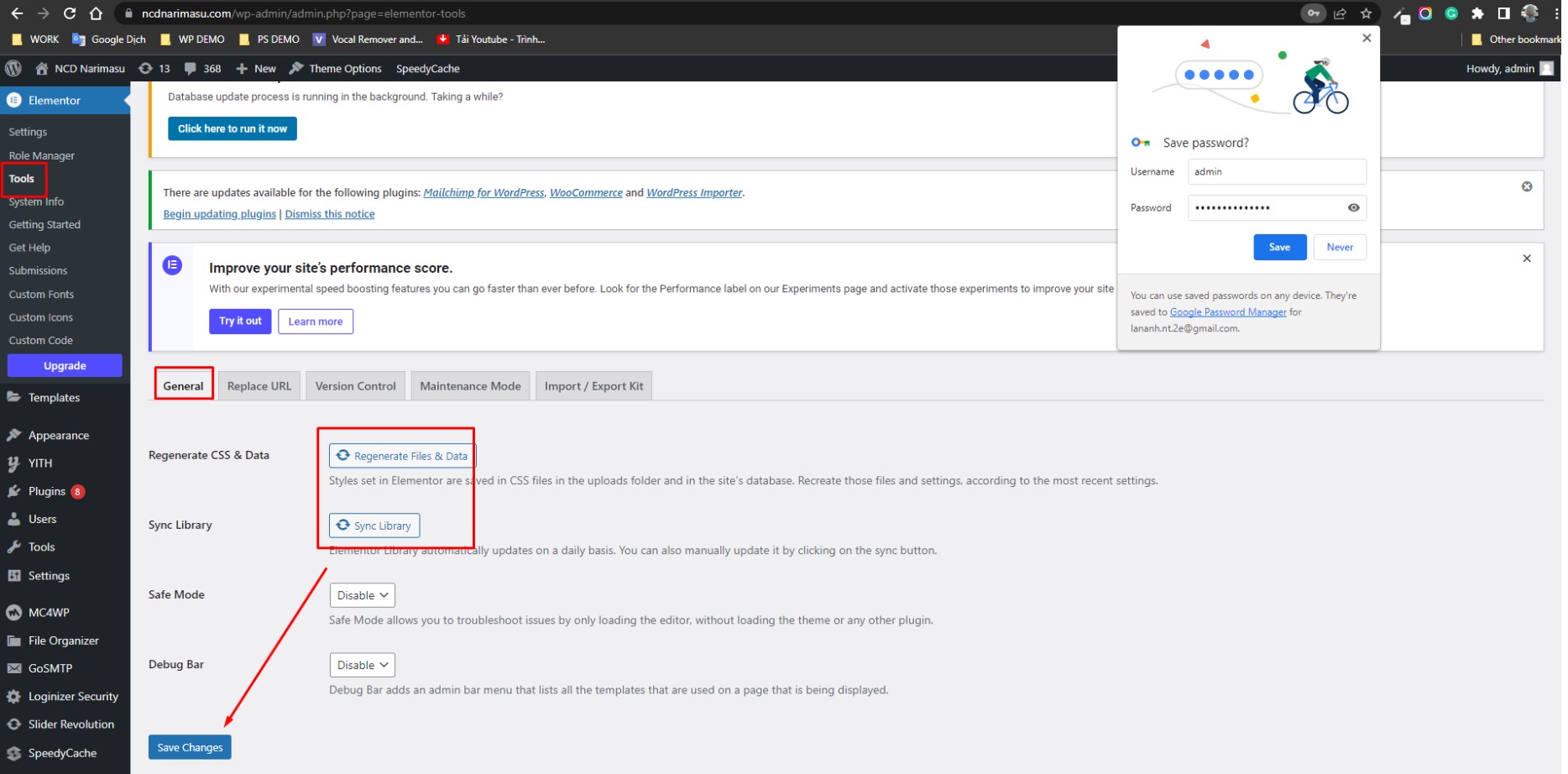Click Dismiss this notice link
1568x774 pixels.
(x=330, y=214)
